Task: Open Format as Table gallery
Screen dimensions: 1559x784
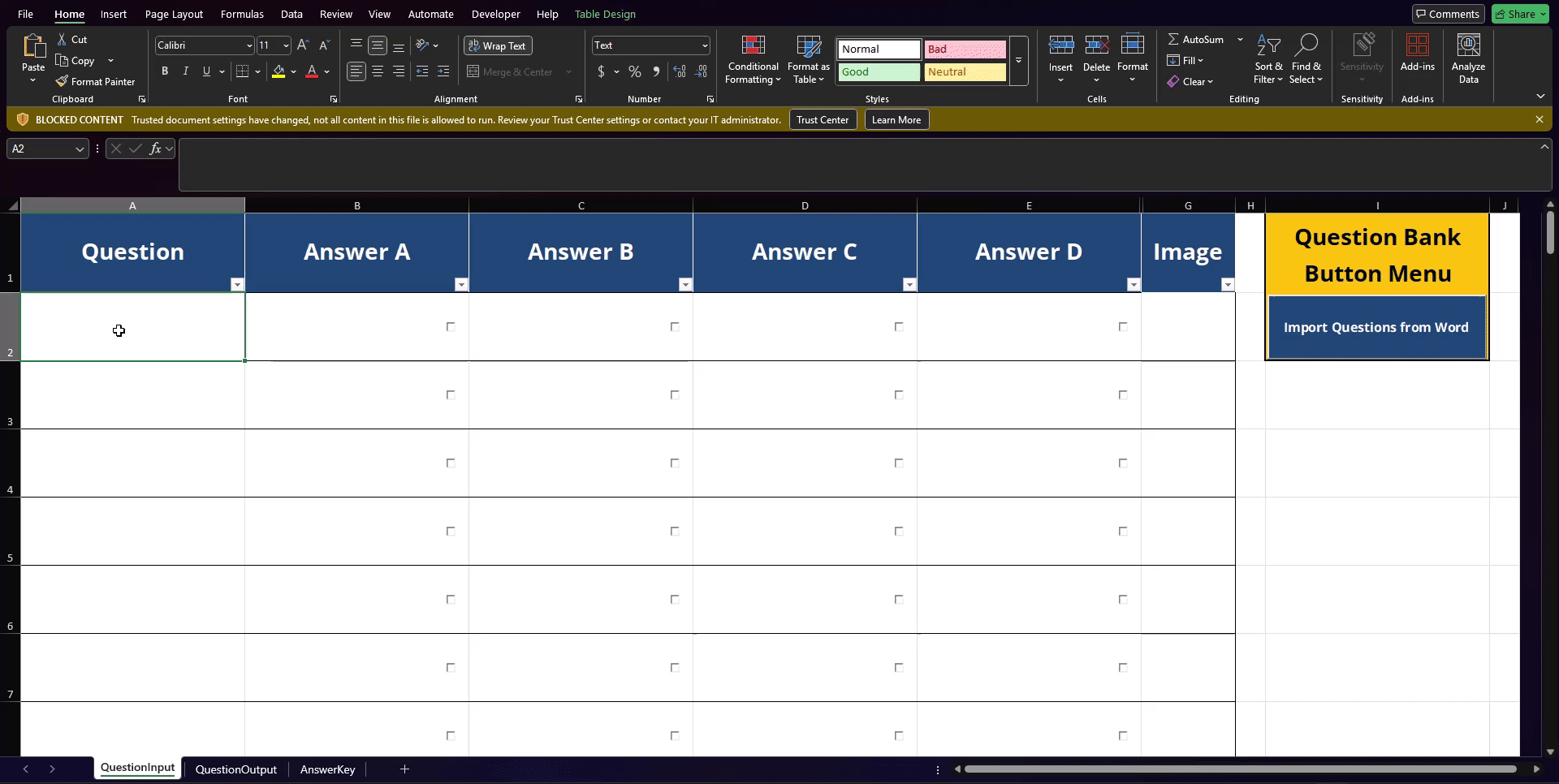Action: pos(809,59)
